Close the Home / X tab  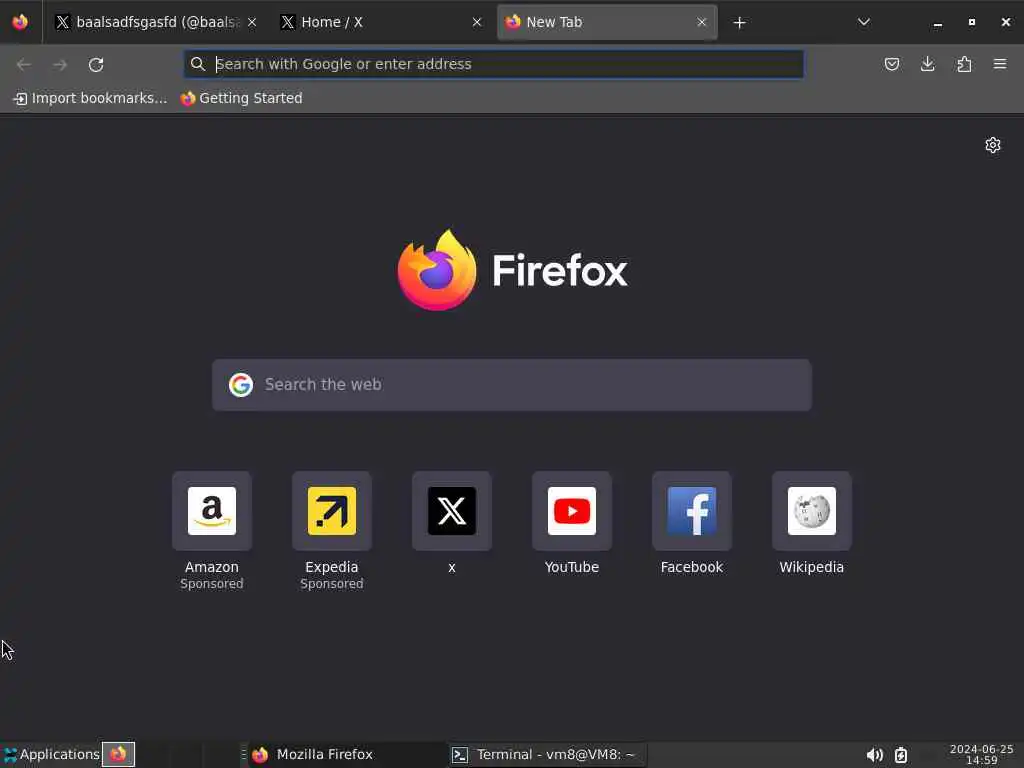(x=477, y=22)
